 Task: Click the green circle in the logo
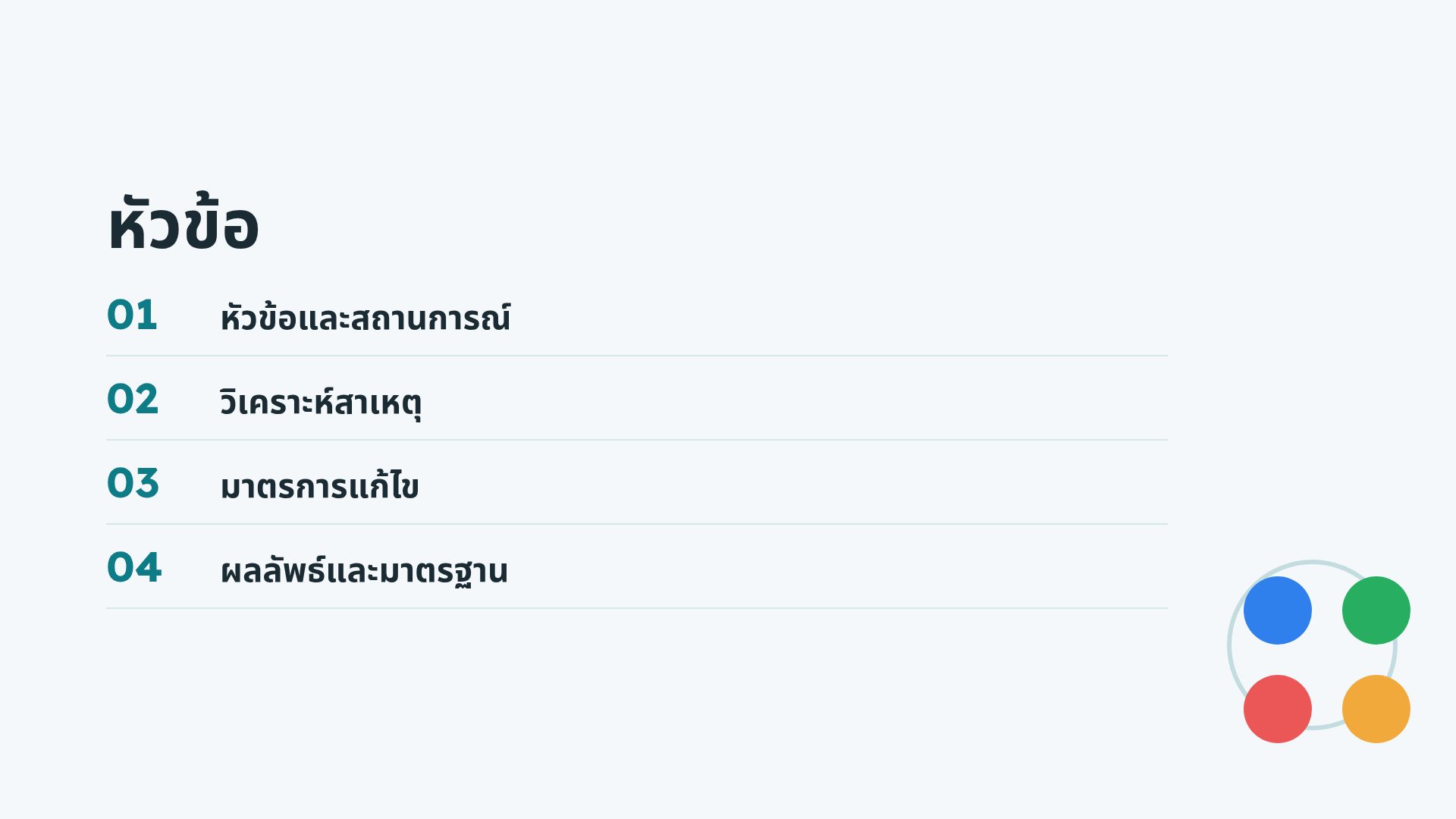tap(1376, 610)
